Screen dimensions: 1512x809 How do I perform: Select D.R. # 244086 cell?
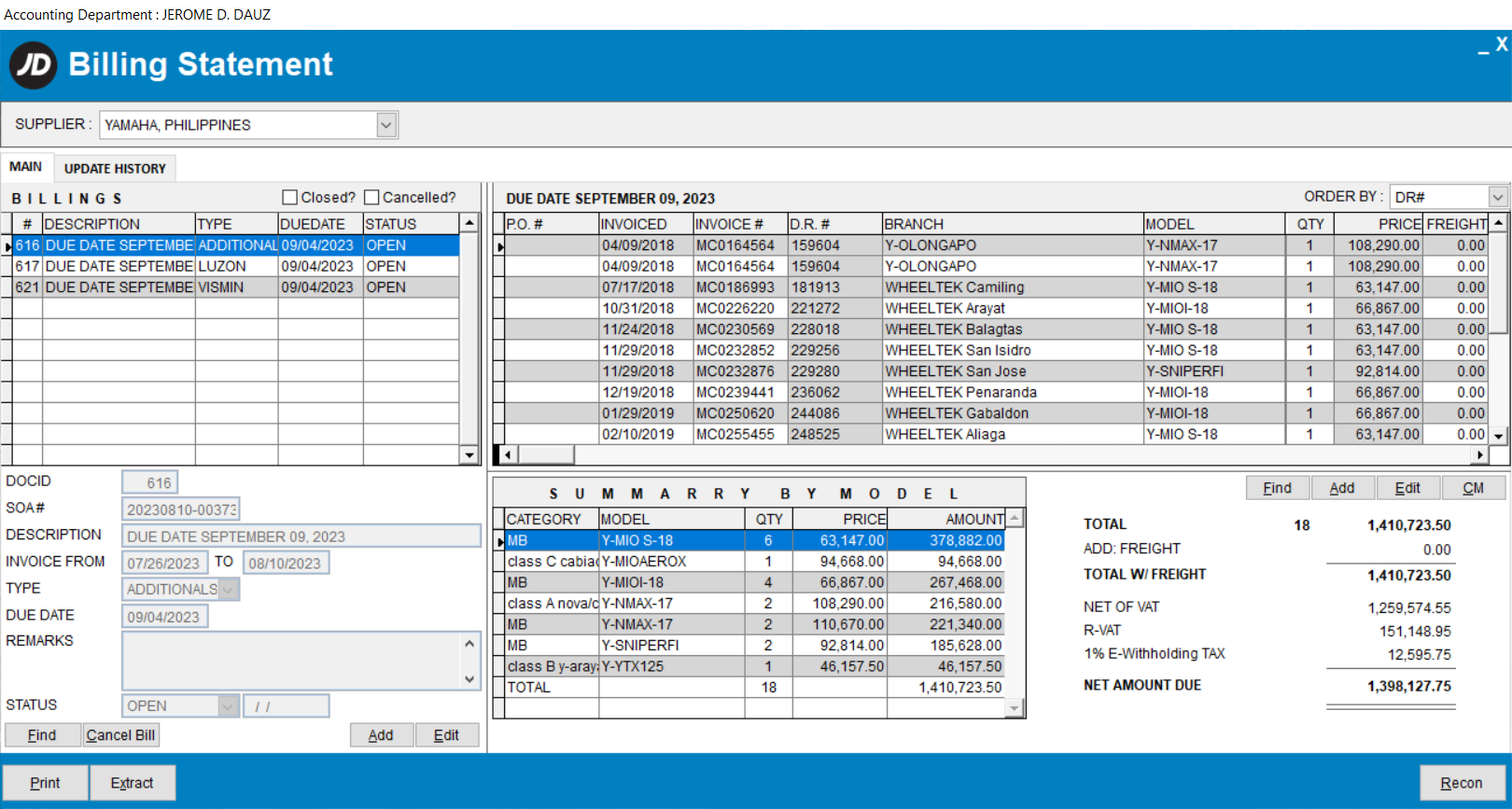point(834,413)
